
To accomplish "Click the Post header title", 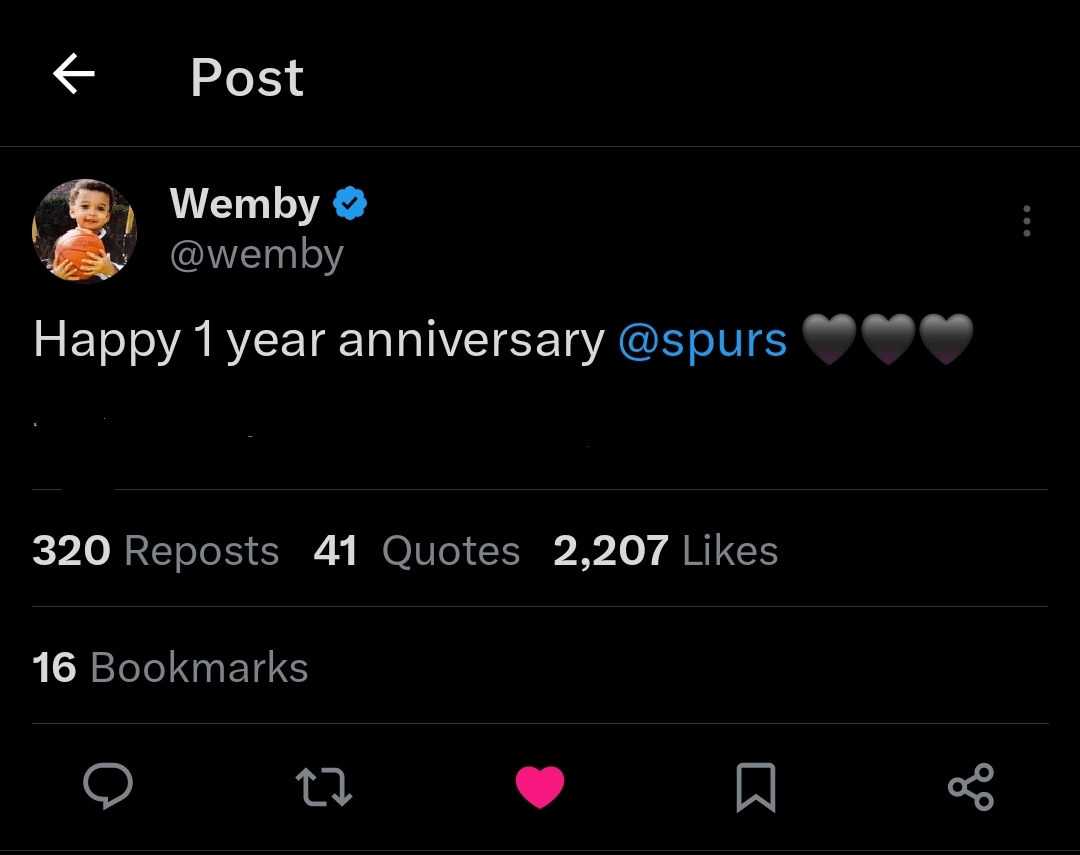I will click(247, 77).
